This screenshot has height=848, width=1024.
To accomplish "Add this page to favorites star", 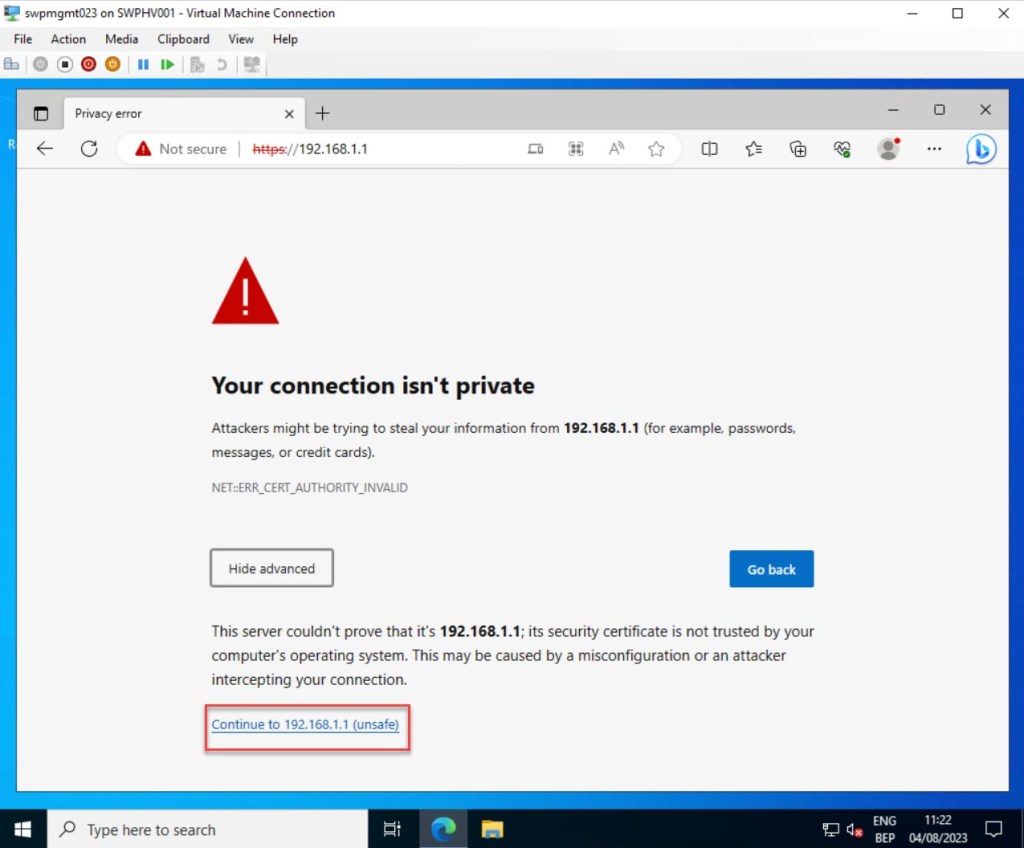I will [656, 149].
